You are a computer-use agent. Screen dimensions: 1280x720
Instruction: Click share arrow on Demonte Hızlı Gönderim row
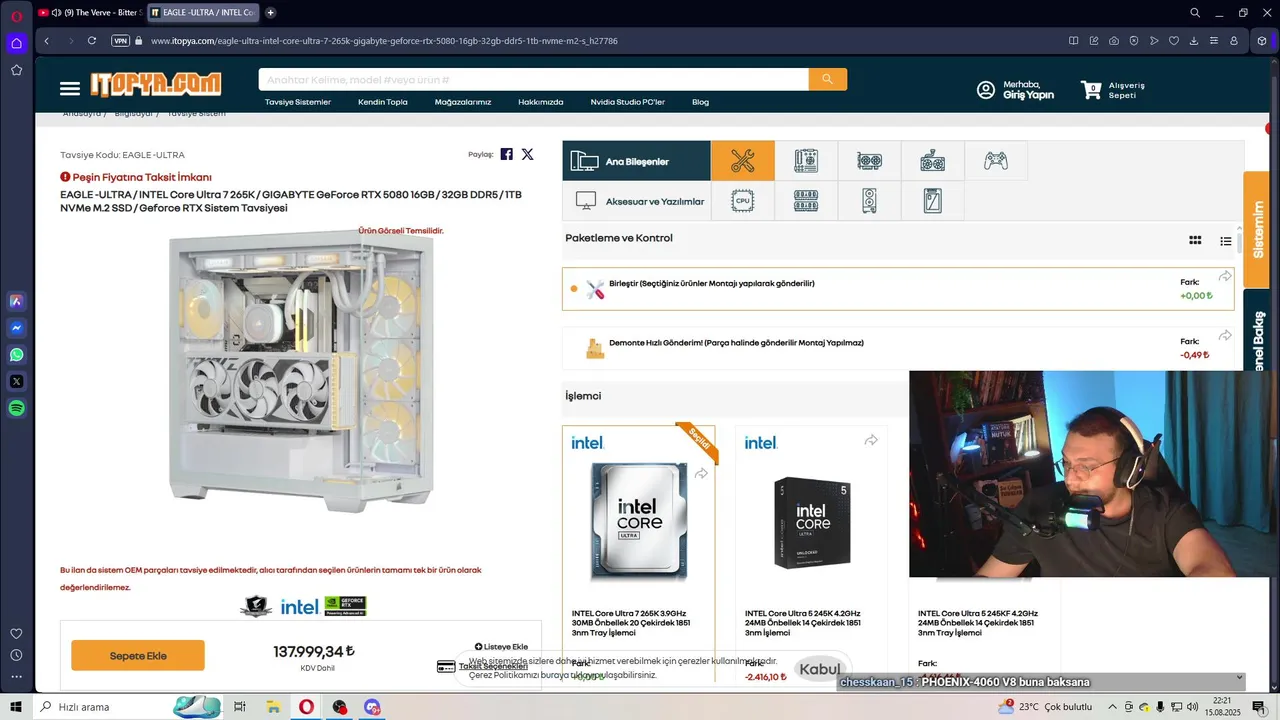point(1225,336)
